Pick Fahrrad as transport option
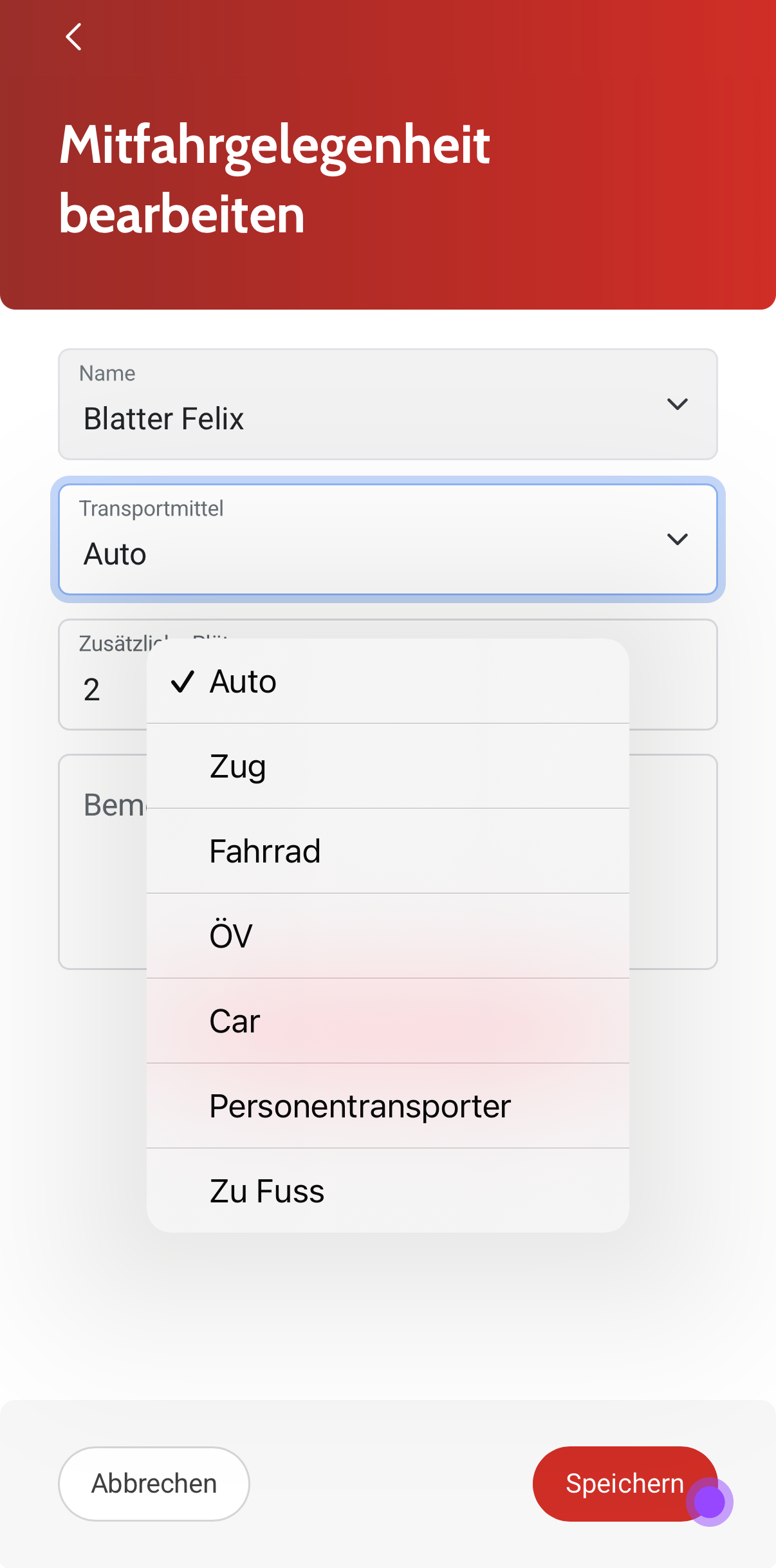 [387, 851]
